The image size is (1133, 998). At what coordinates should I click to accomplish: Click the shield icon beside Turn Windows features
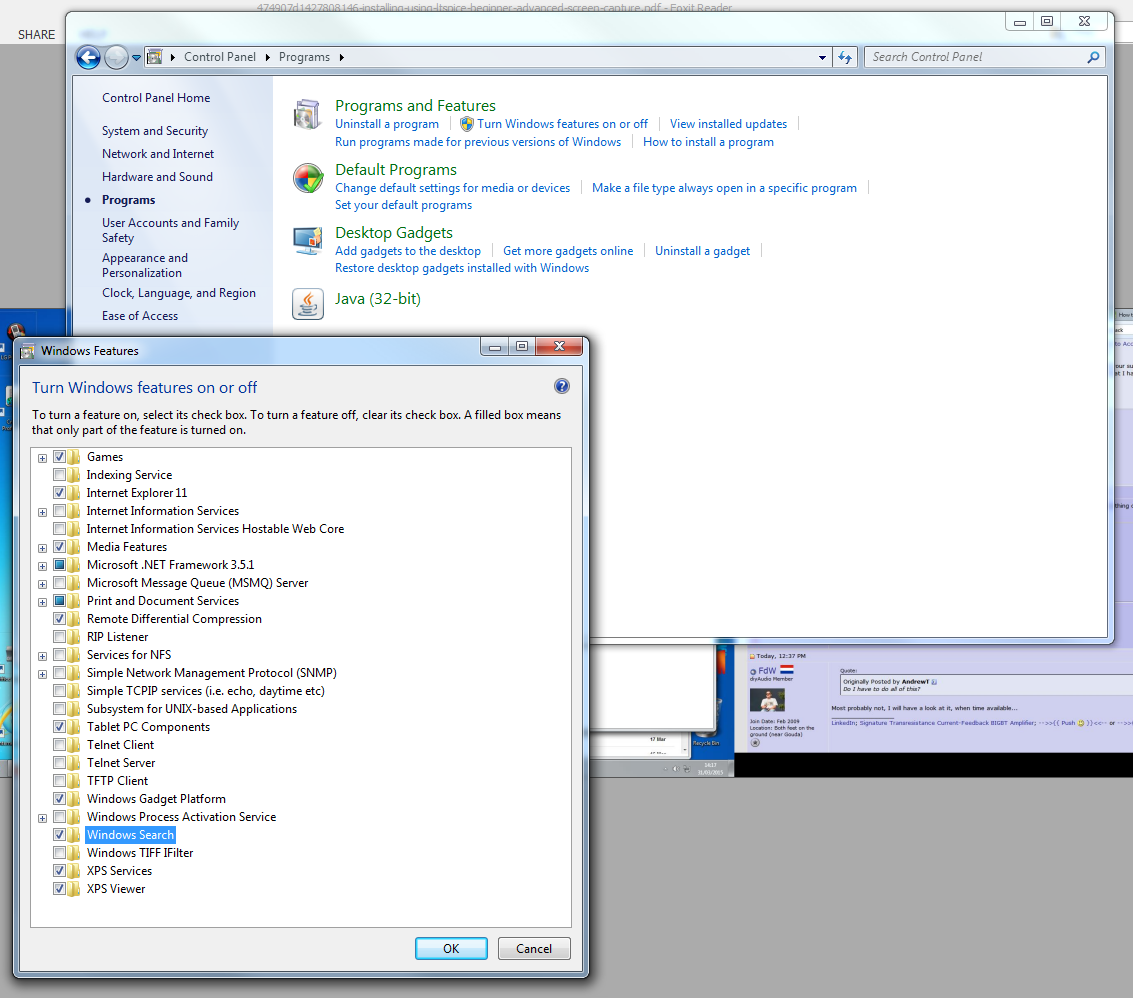click(467, 124)
